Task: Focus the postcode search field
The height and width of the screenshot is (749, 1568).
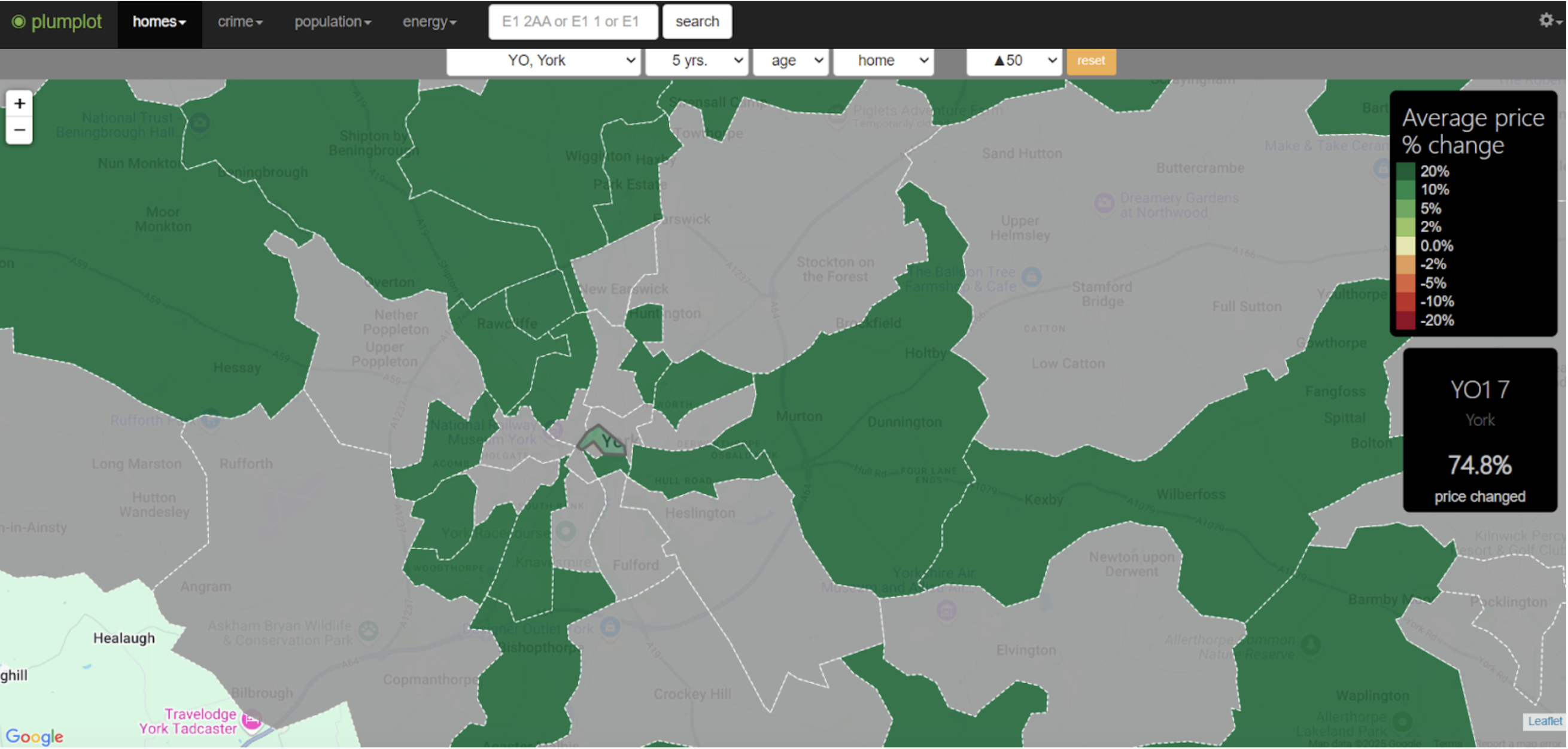Action: point(573,22)
